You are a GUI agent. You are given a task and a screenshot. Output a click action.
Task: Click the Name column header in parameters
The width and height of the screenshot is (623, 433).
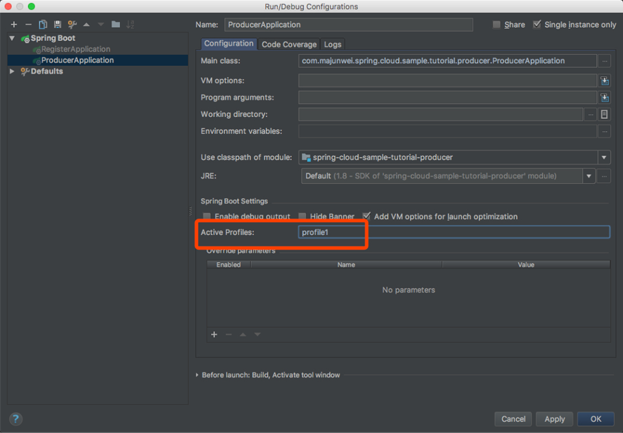tap(346, 265)
